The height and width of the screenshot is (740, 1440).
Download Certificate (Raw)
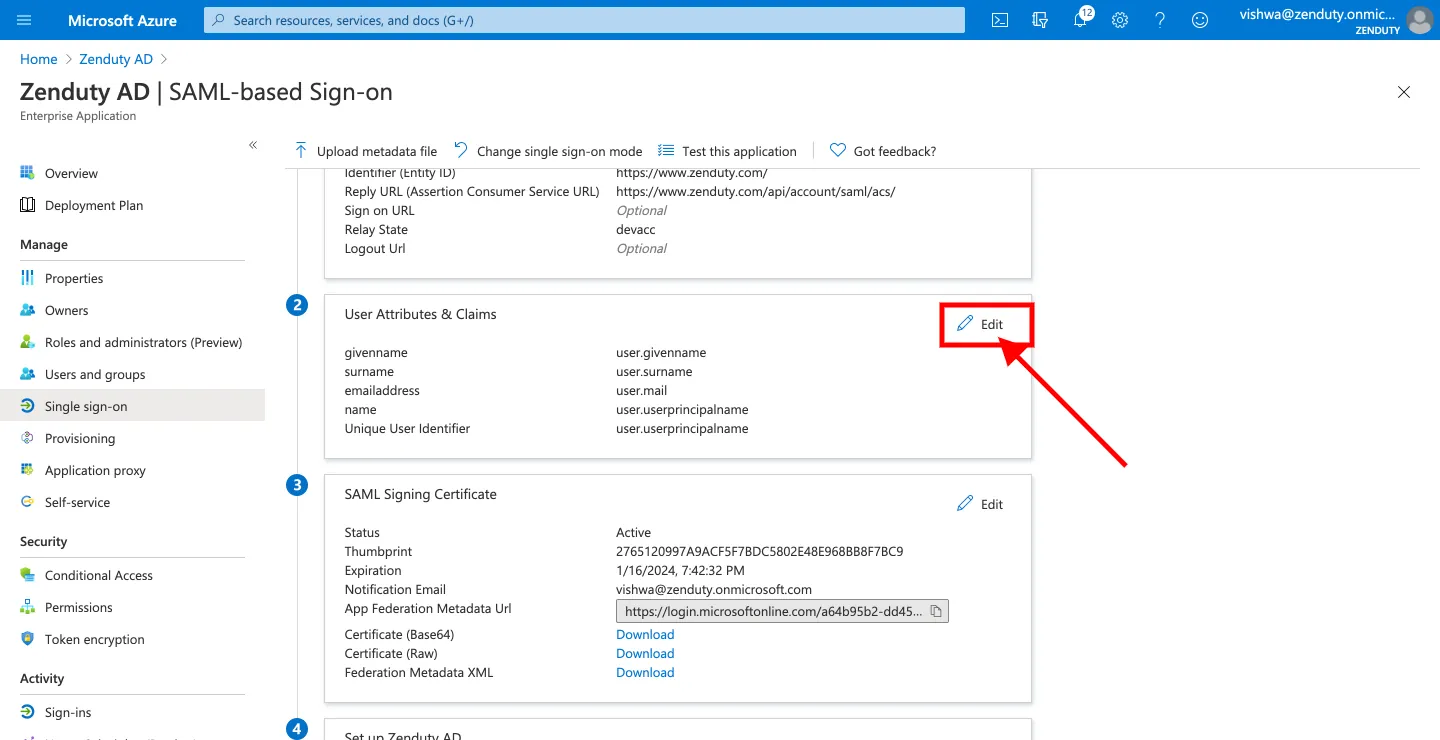click(x=645, y=653)
